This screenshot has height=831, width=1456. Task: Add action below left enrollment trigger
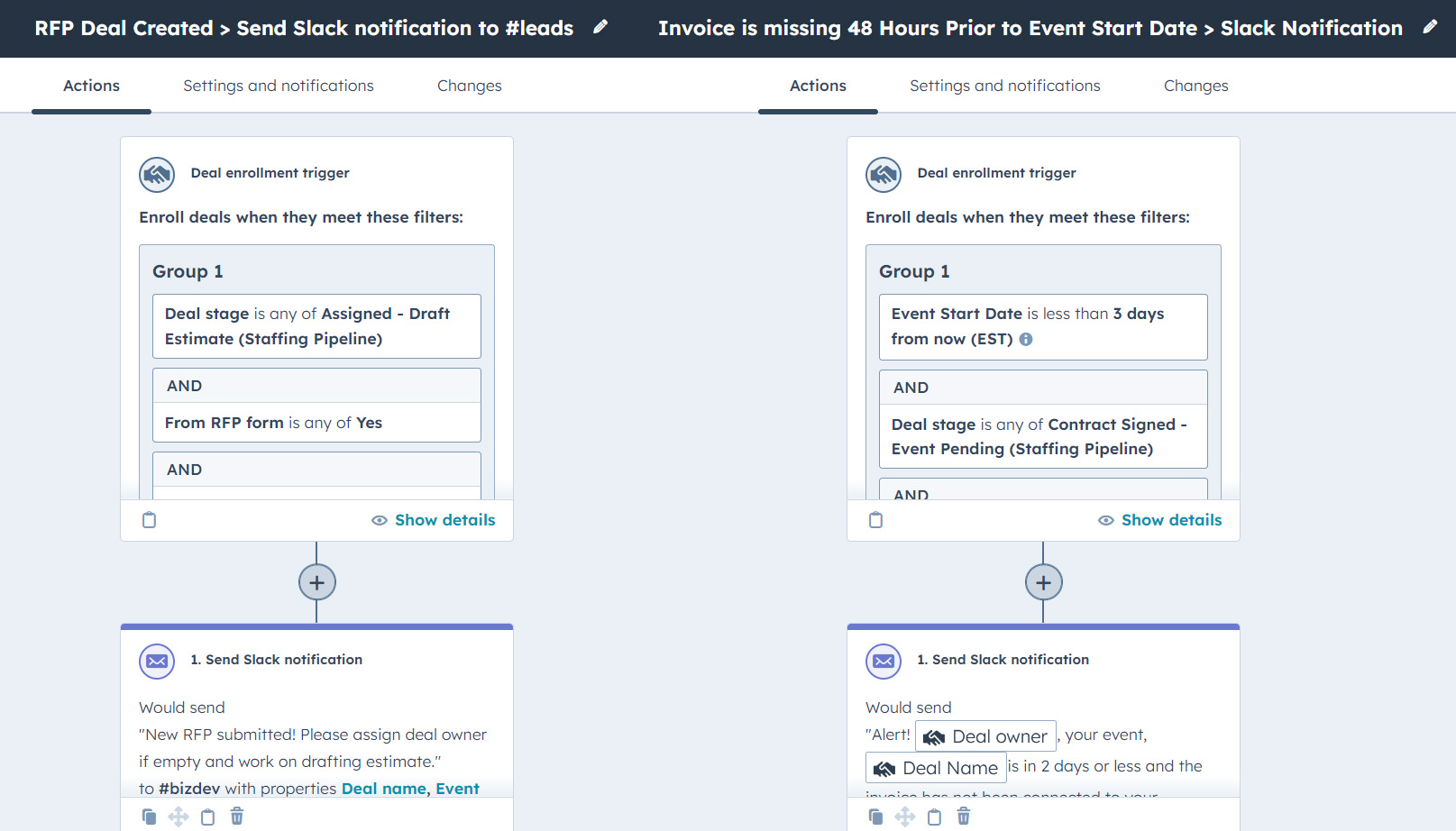[x=316, y=582]
